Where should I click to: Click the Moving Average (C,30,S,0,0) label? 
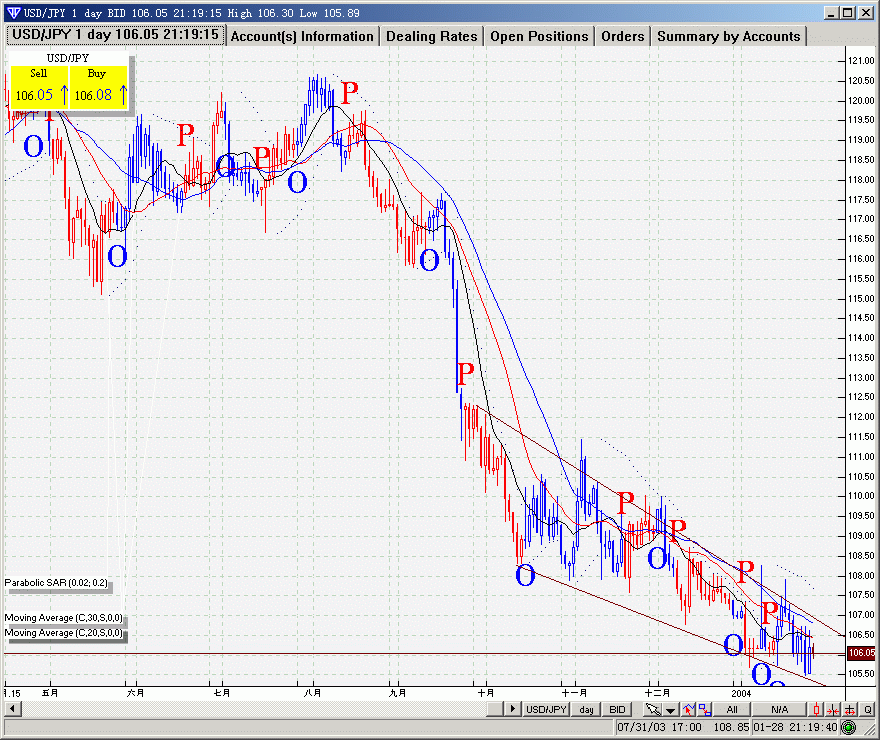pos(63,618)
